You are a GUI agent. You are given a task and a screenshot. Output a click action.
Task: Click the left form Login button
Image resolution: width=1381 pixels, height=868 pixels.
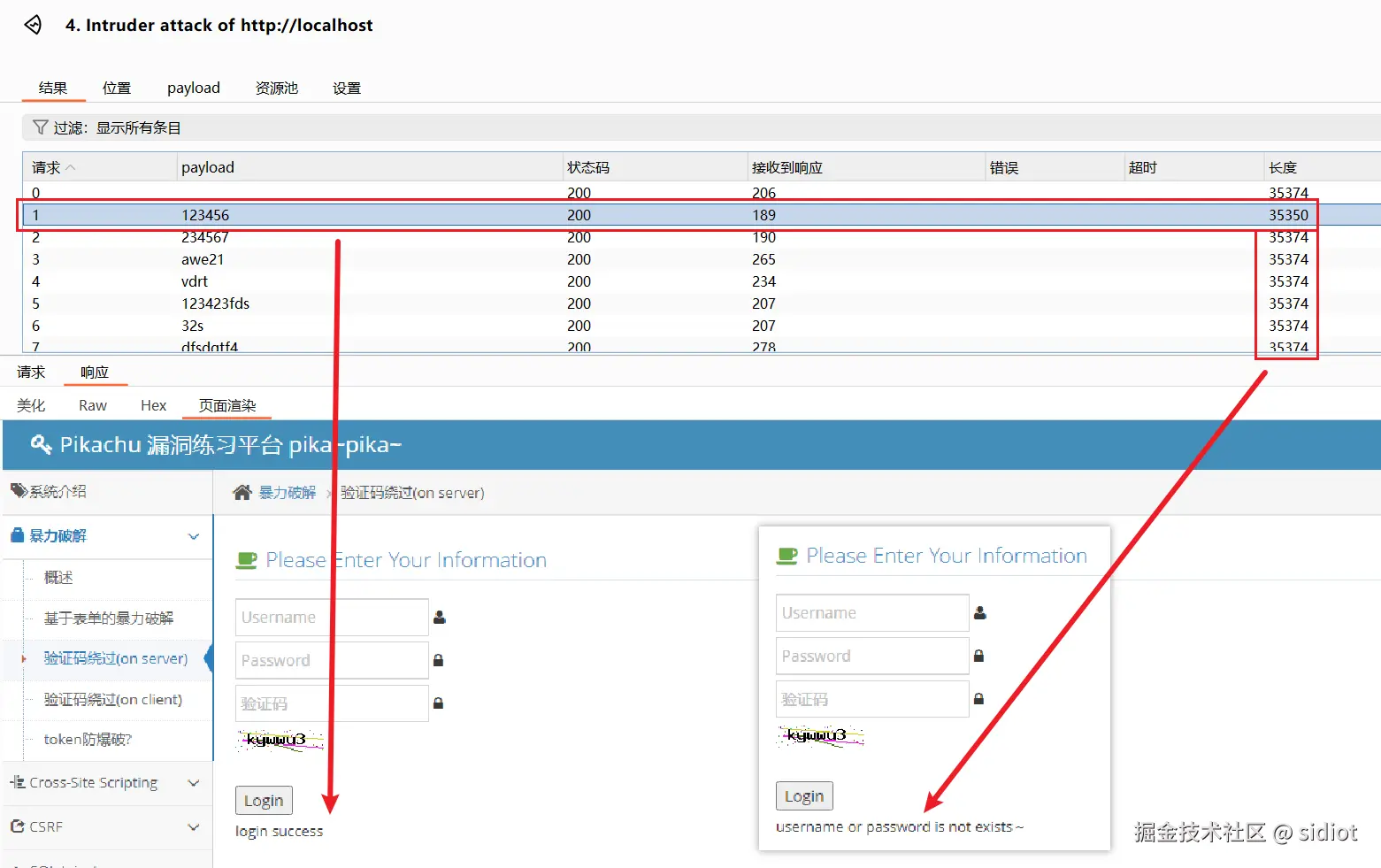pyautogui.click(x=264, y=800)
